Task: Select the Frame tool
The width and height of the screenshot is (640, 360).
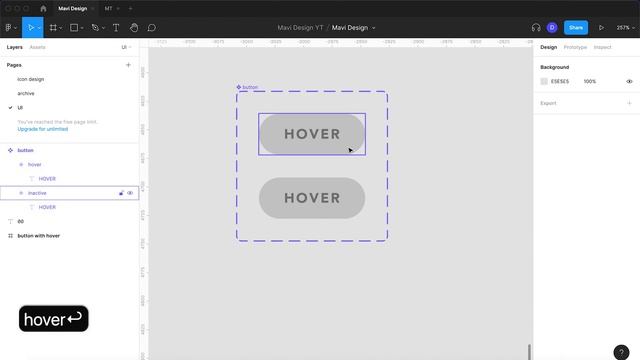Action: click(x=53, y=28)
